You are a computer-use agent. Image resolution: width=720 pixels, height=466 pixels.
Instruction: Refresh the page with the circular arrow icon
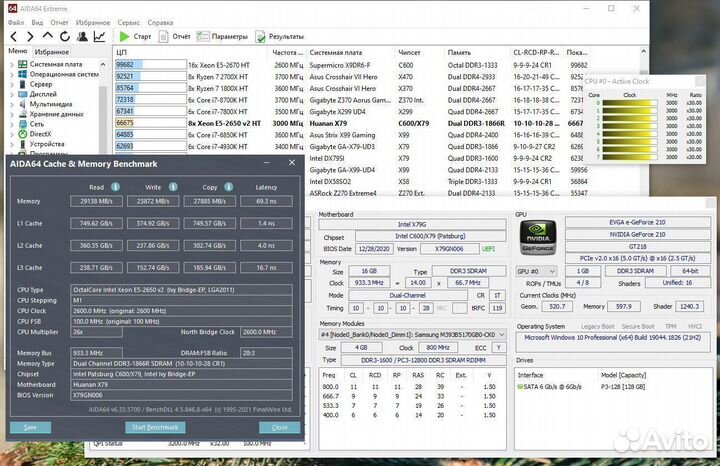click(65, 36)
